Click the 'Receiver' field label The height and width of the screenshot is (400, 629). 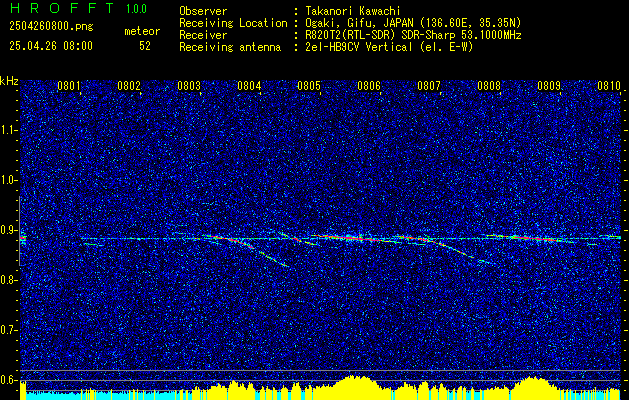point(203,35)
